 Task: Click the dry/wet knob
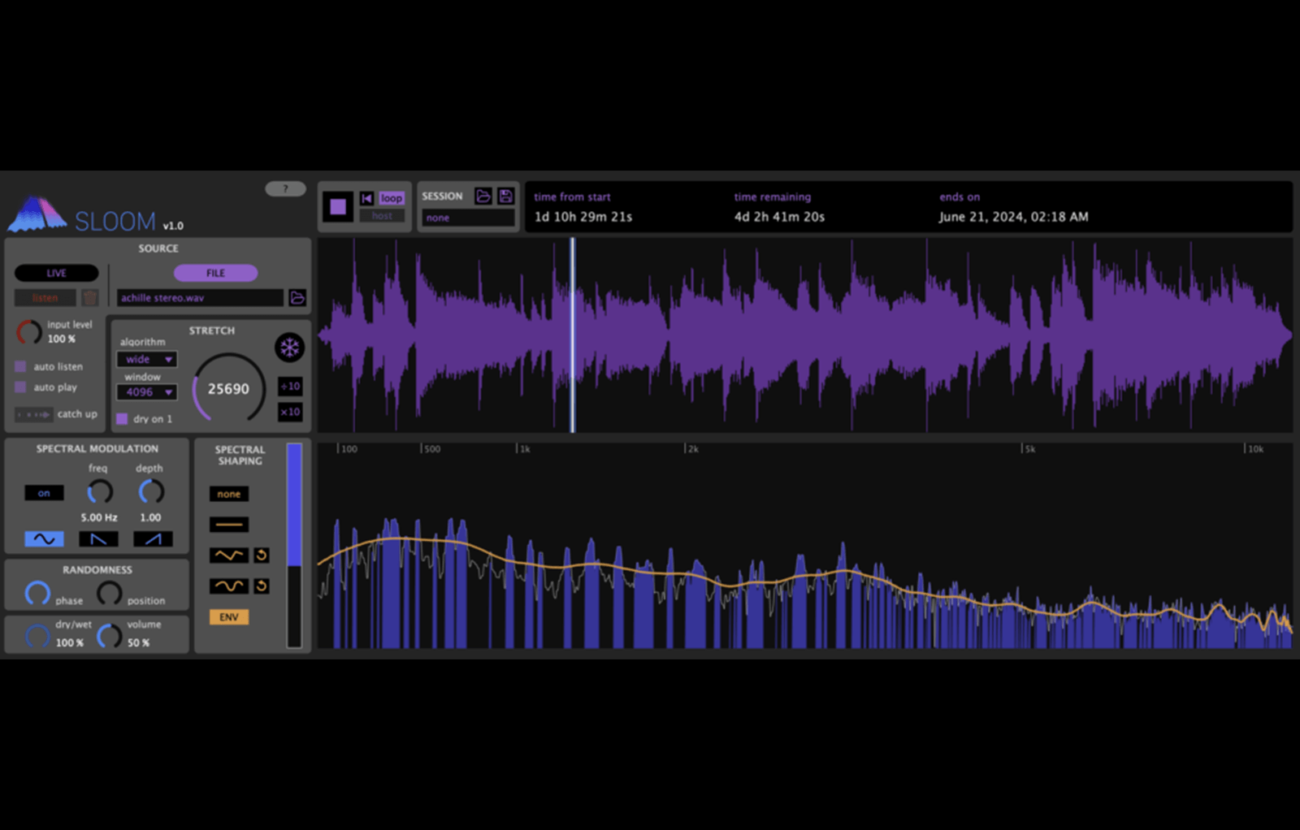pos(37,636)
